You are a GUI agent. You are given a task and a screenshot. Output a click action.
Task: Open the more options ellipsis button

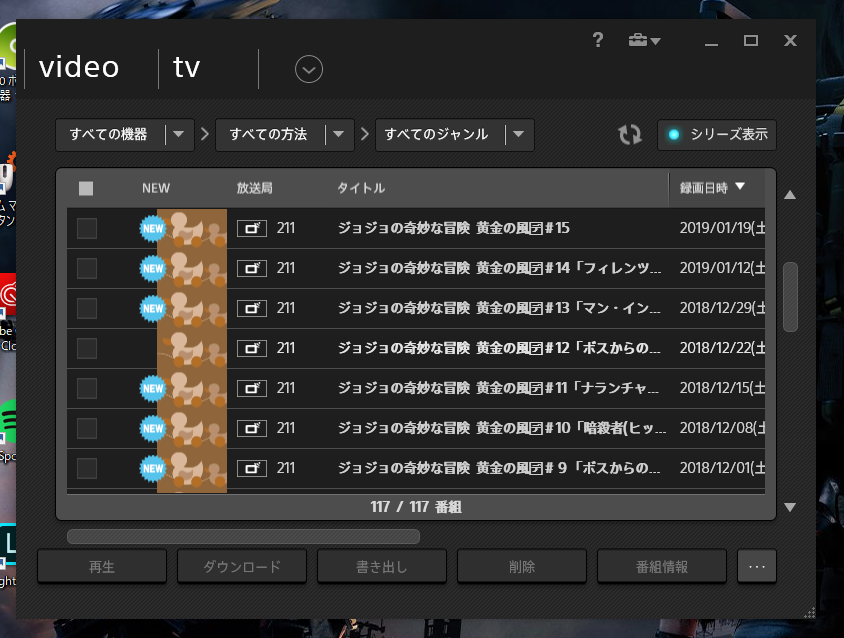(757, 566)
